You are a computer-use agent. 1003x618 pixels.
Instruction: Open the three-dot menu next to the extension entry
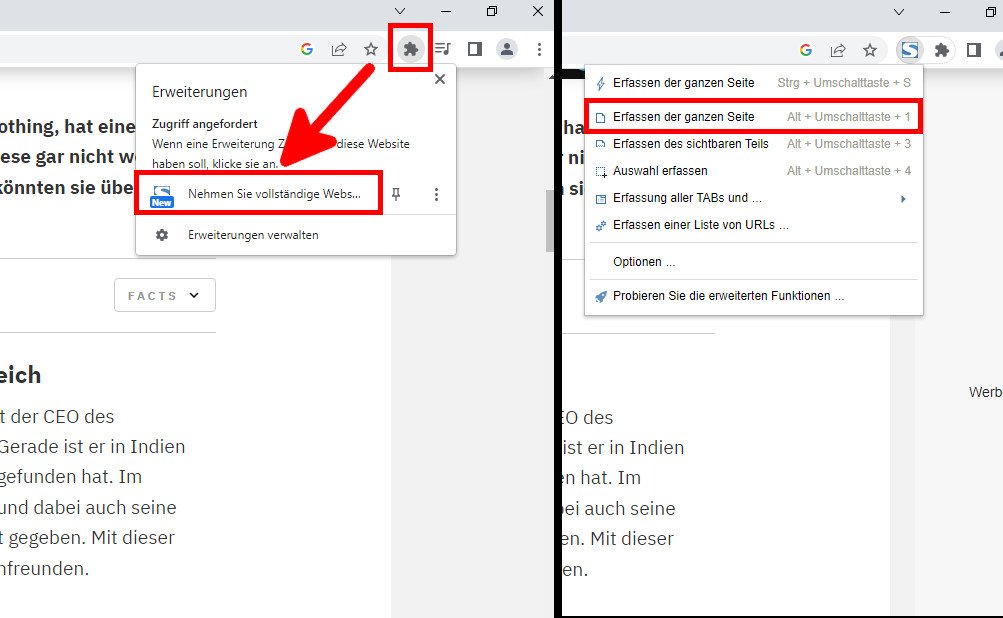pyautogui.click(x=437, y=193)
